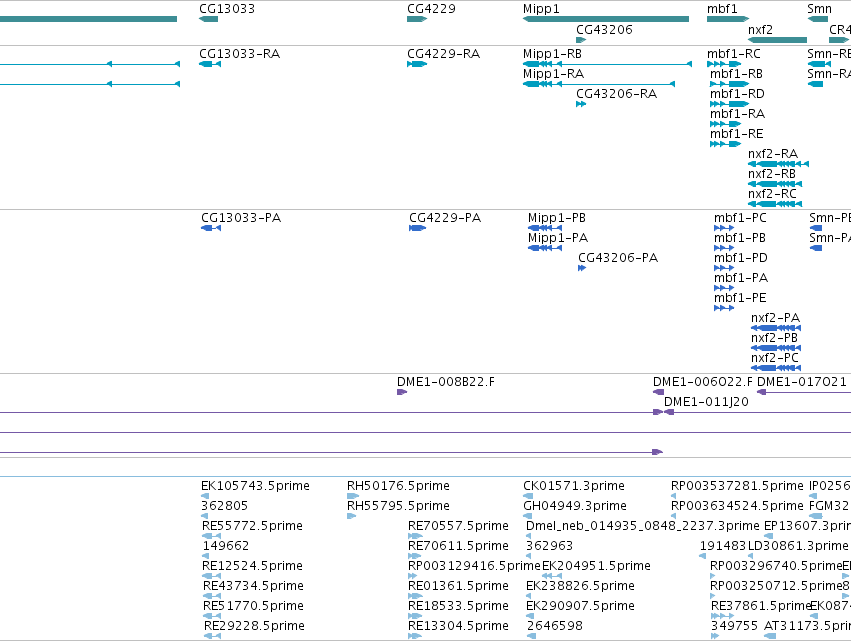Click the 362963 EST label
Screen dimensions: 851x641
(549, 546)
